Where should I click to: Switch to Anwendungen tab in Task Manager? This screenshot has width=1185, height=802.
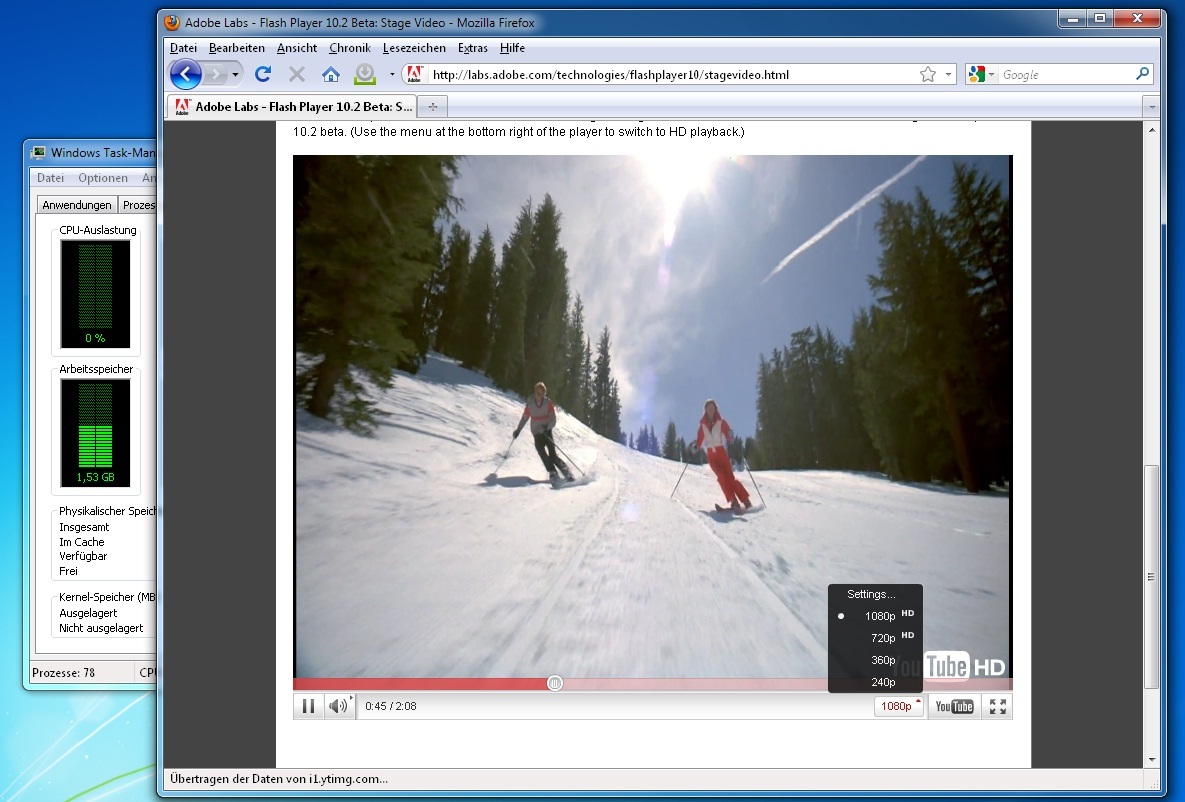click(77, 205)
